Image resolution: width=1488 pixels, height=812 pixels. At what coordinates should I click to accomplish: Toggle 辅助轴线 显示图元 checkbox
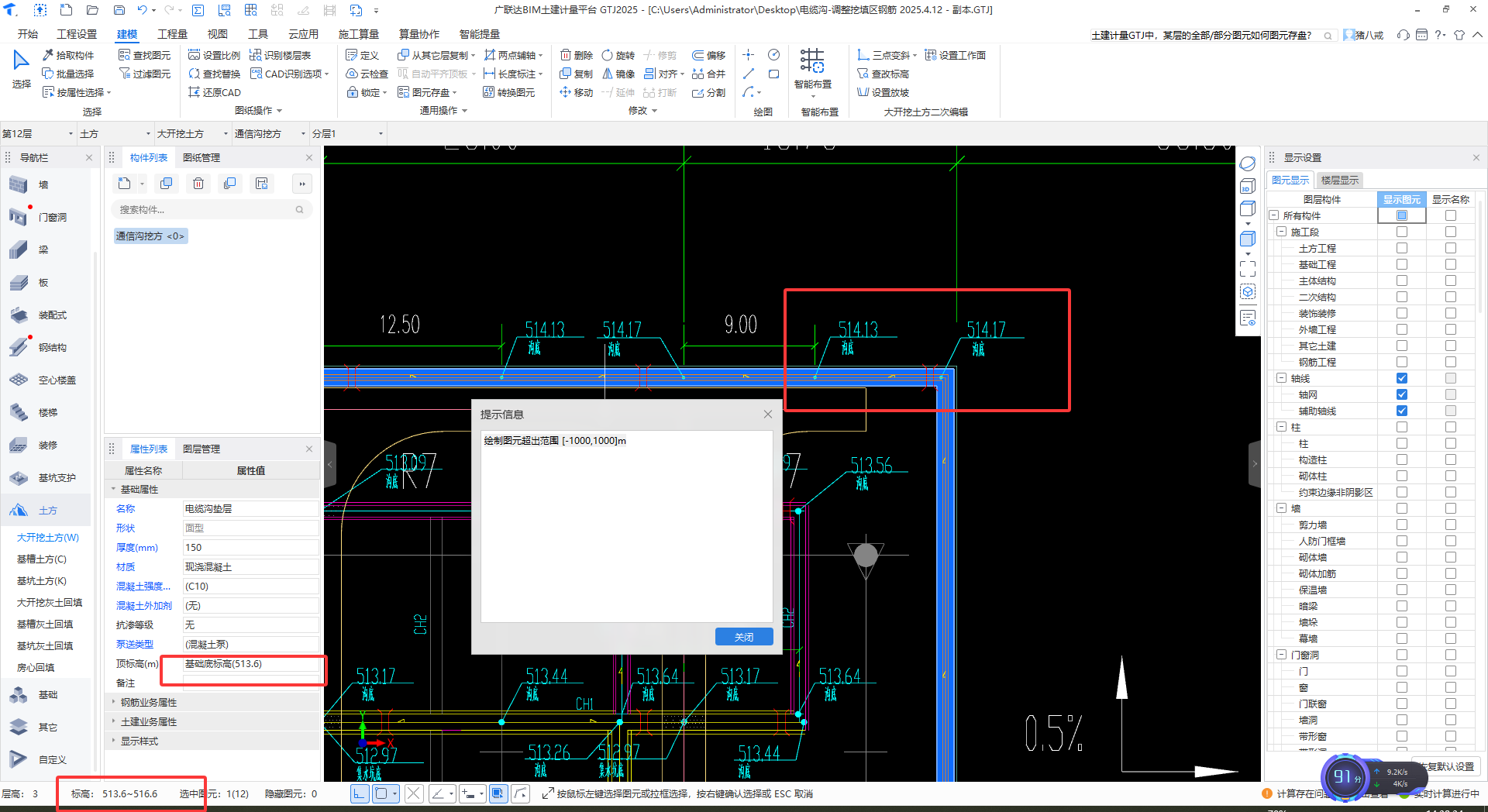[x=1401, y=411]
